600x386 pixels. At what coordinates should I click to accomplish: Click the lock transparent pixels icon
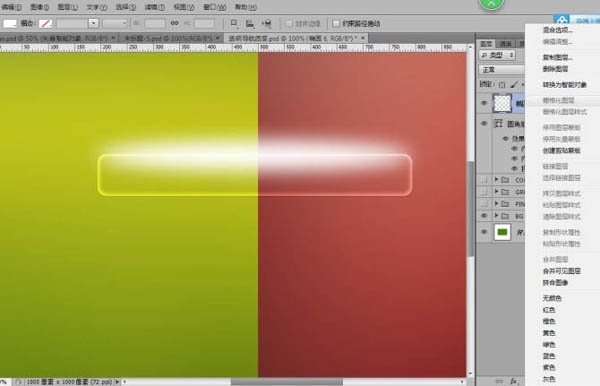(502, 85)
